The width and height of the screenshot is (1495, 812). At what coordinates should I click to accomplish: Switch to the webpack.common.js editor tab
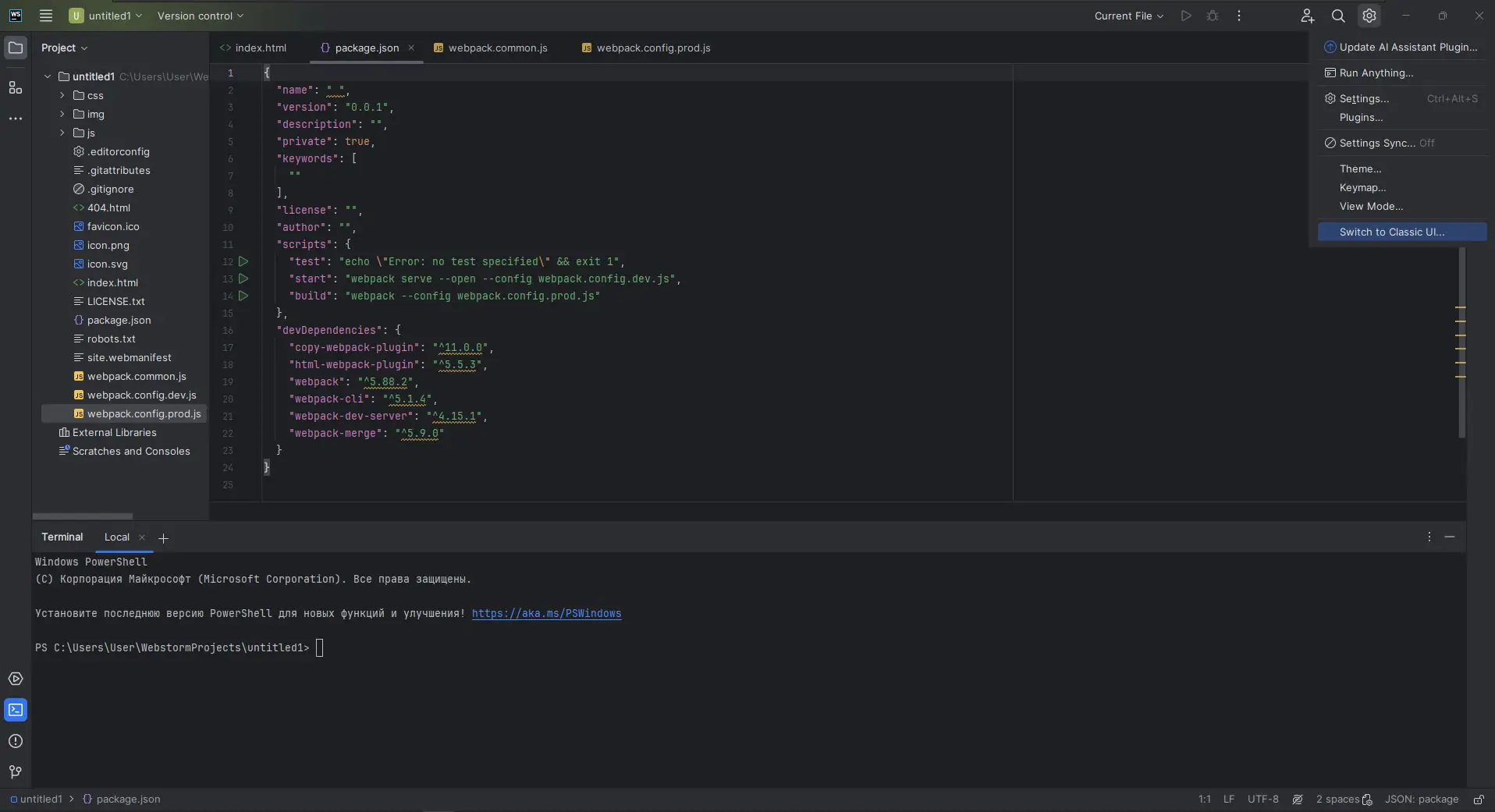497,48
